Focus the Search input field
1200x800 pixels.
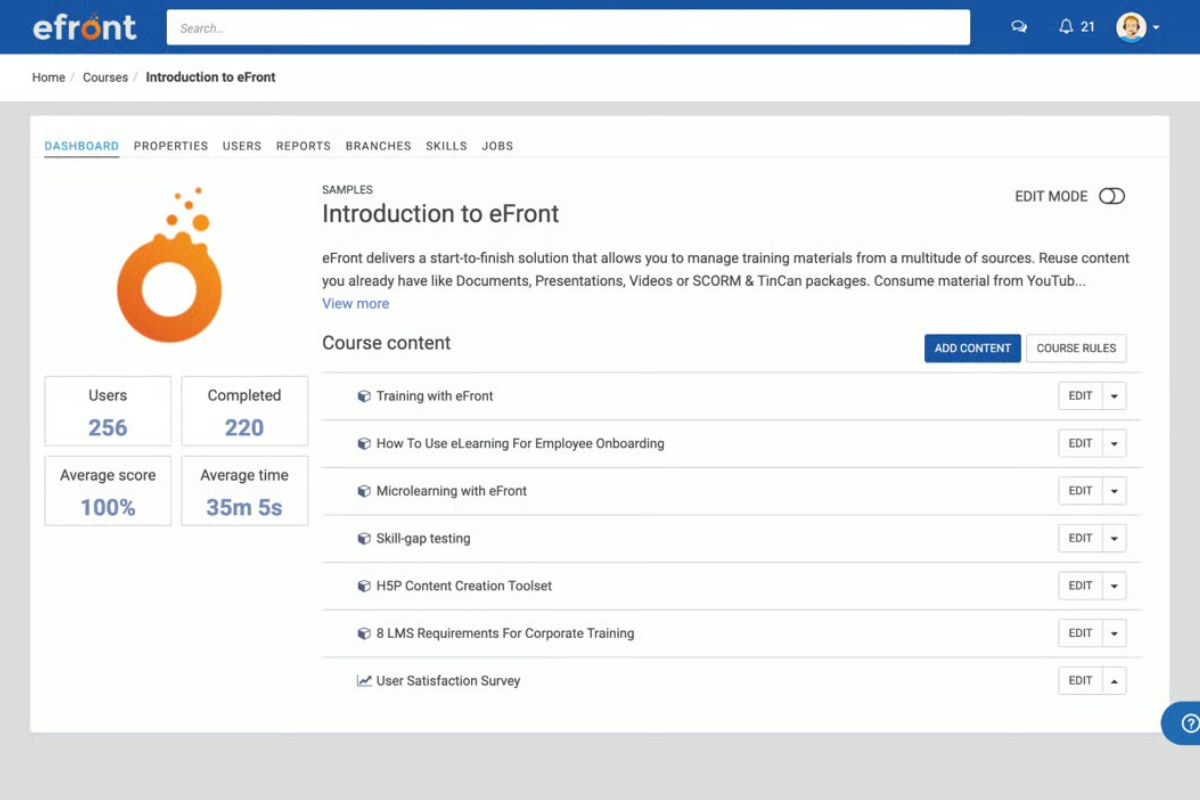(568, 28)
